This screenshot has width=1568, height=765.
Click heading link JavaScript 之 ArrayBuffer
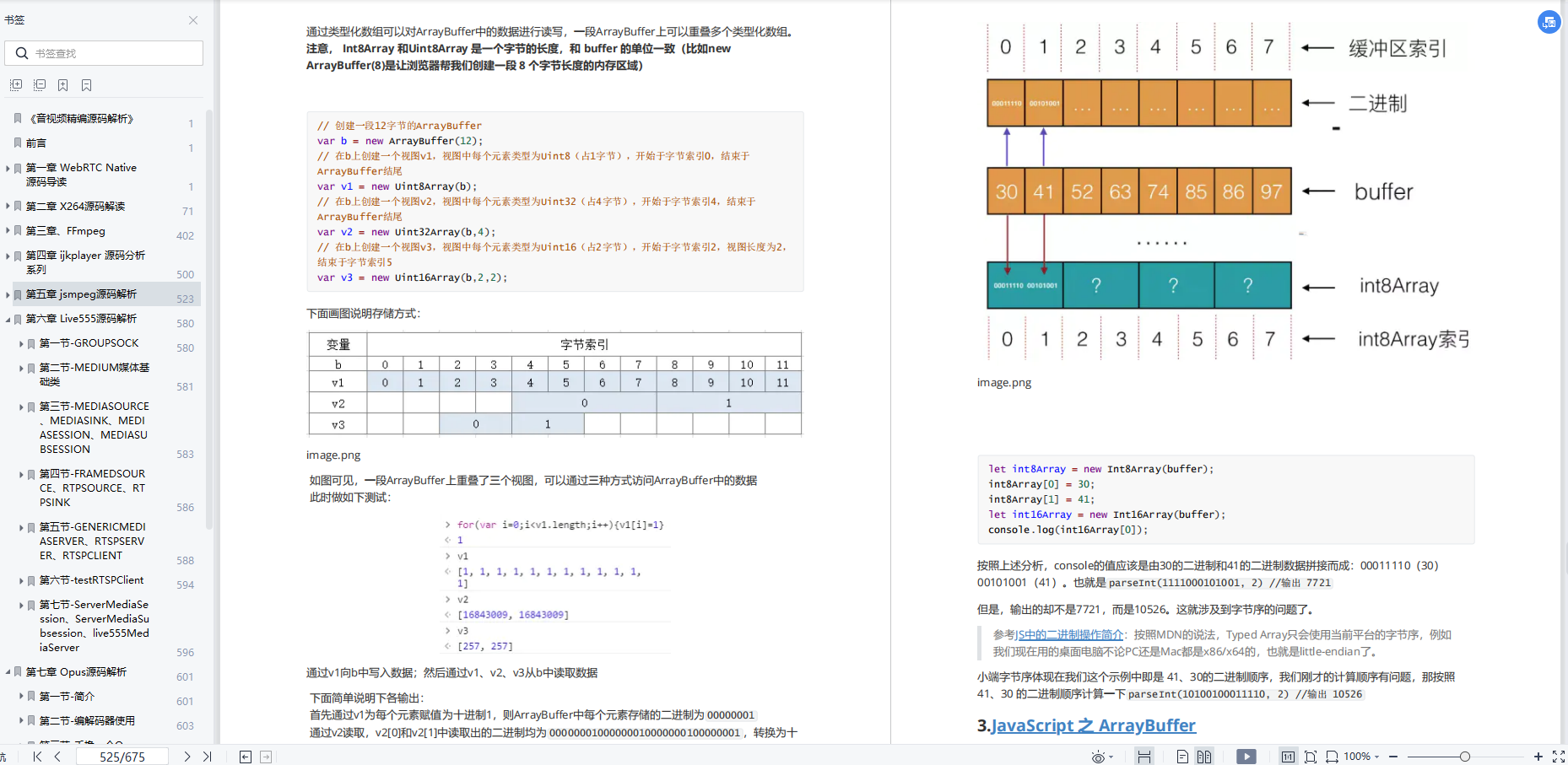(x=1093, y=725)
